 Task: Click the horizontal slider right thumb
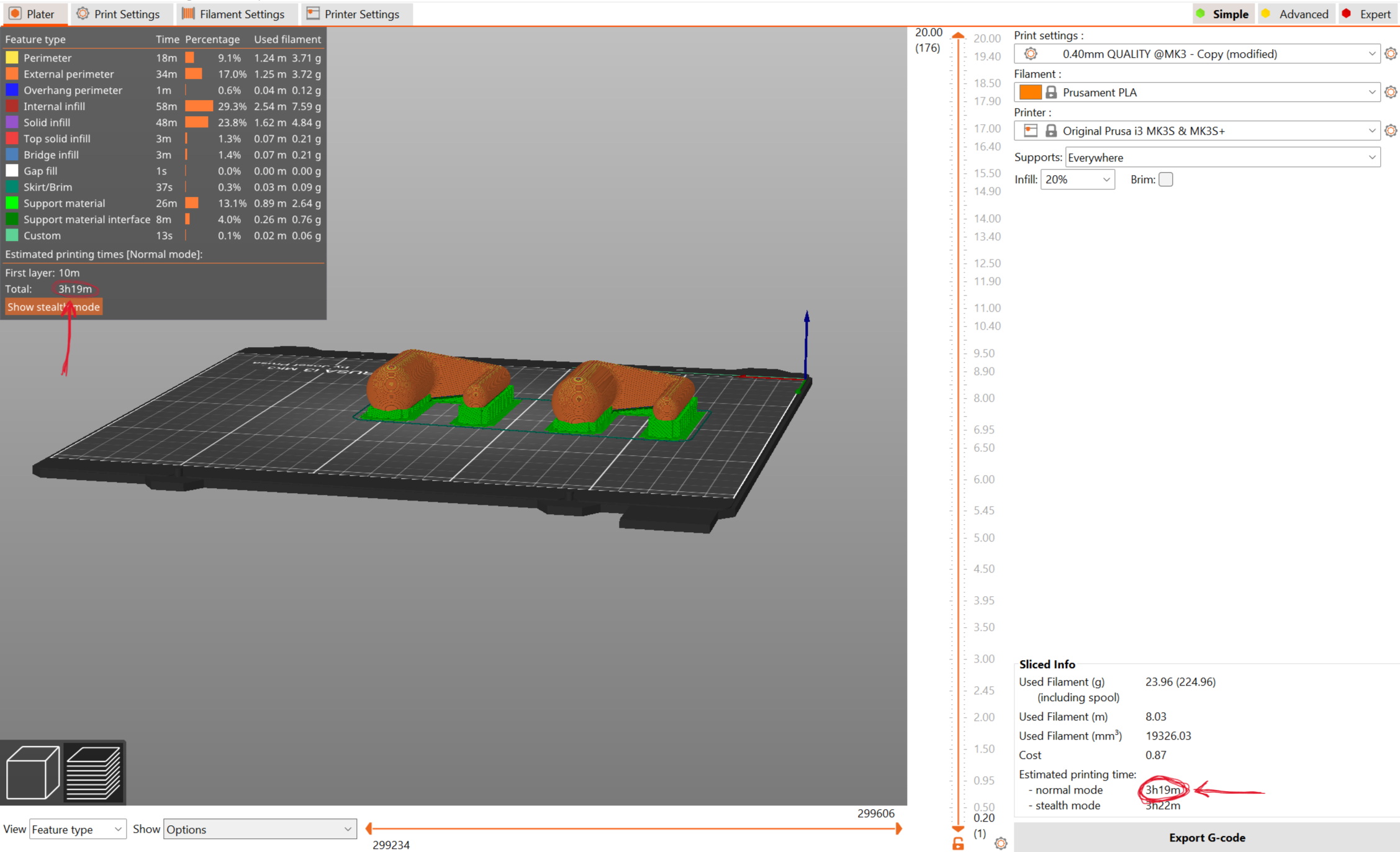(x=898, y=828)
